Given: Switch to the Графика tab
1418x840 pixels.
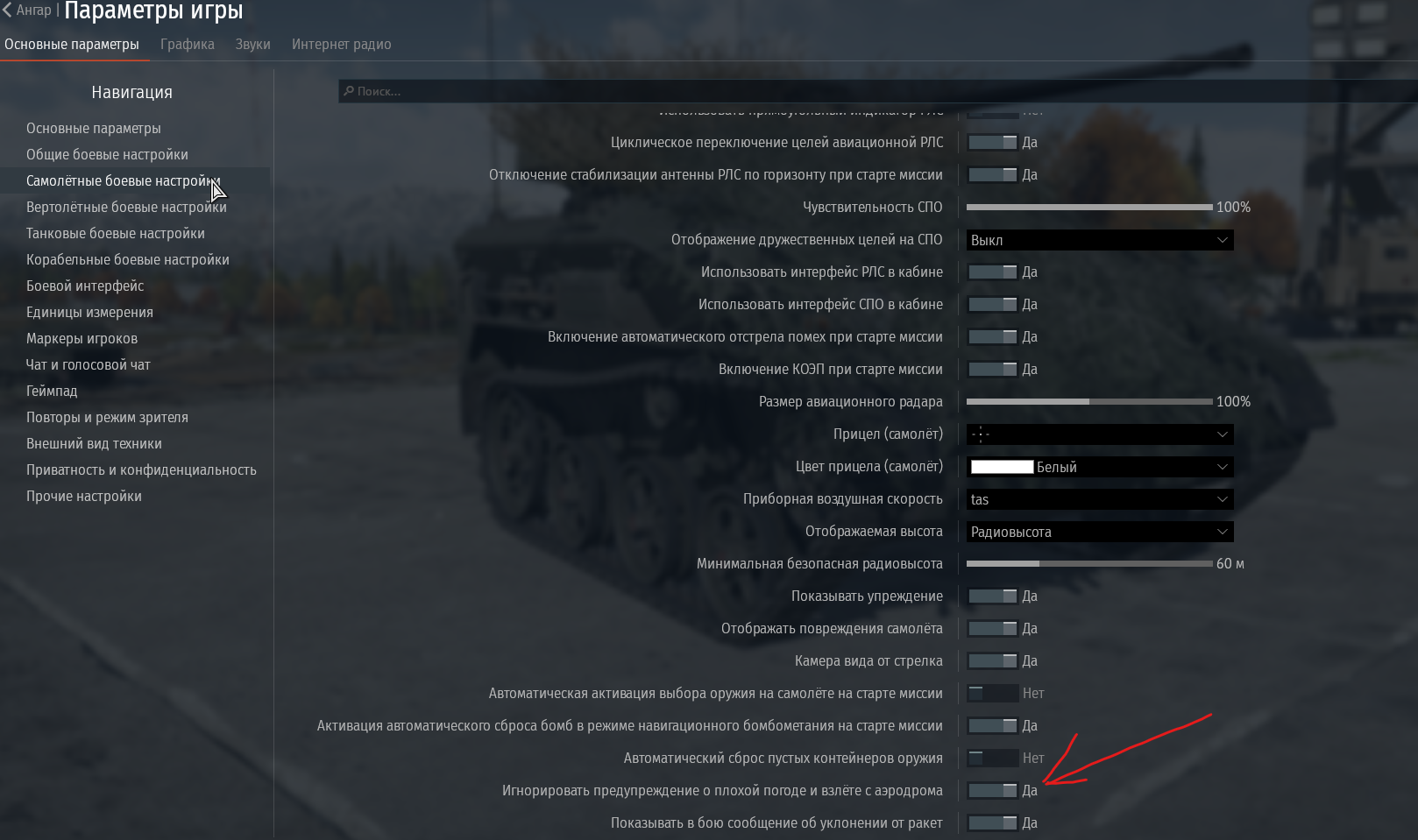Looking at the screenshot, I should click(x=188, y=44).
